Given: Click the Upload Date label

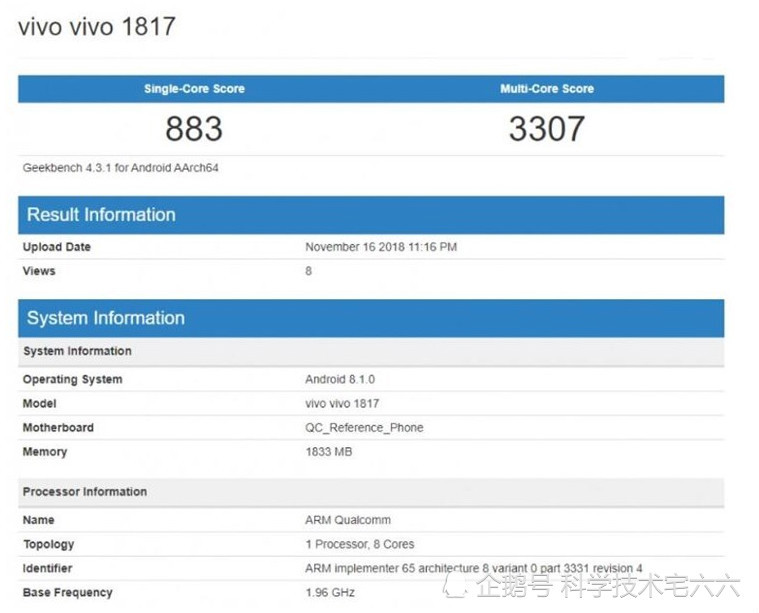Looking at the screenshot, I should pyautogui.click(x=57, y=247).
